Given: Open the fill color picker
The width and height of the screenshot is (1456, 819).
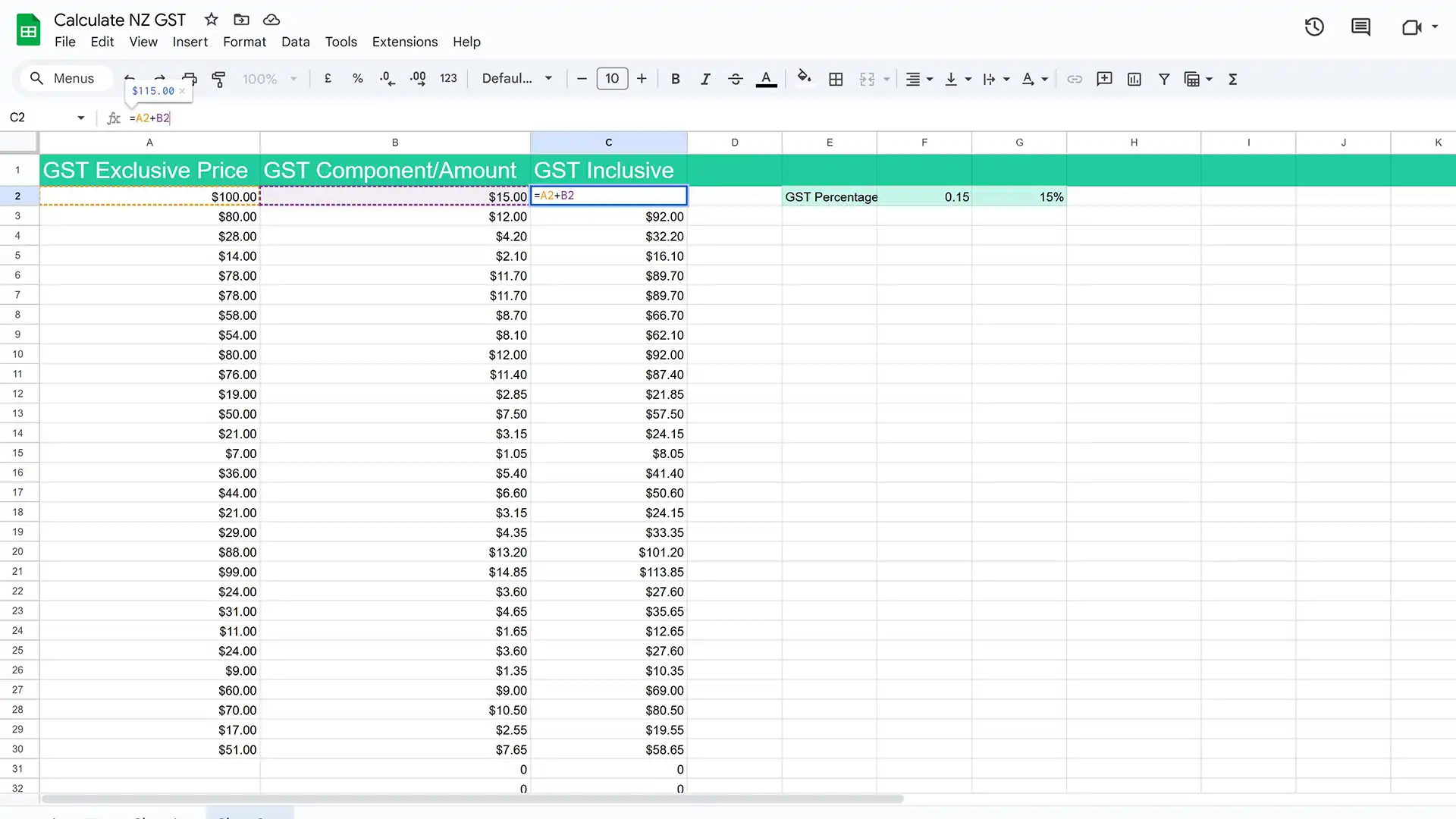Looking at the screenshot, I should point(805,77).
